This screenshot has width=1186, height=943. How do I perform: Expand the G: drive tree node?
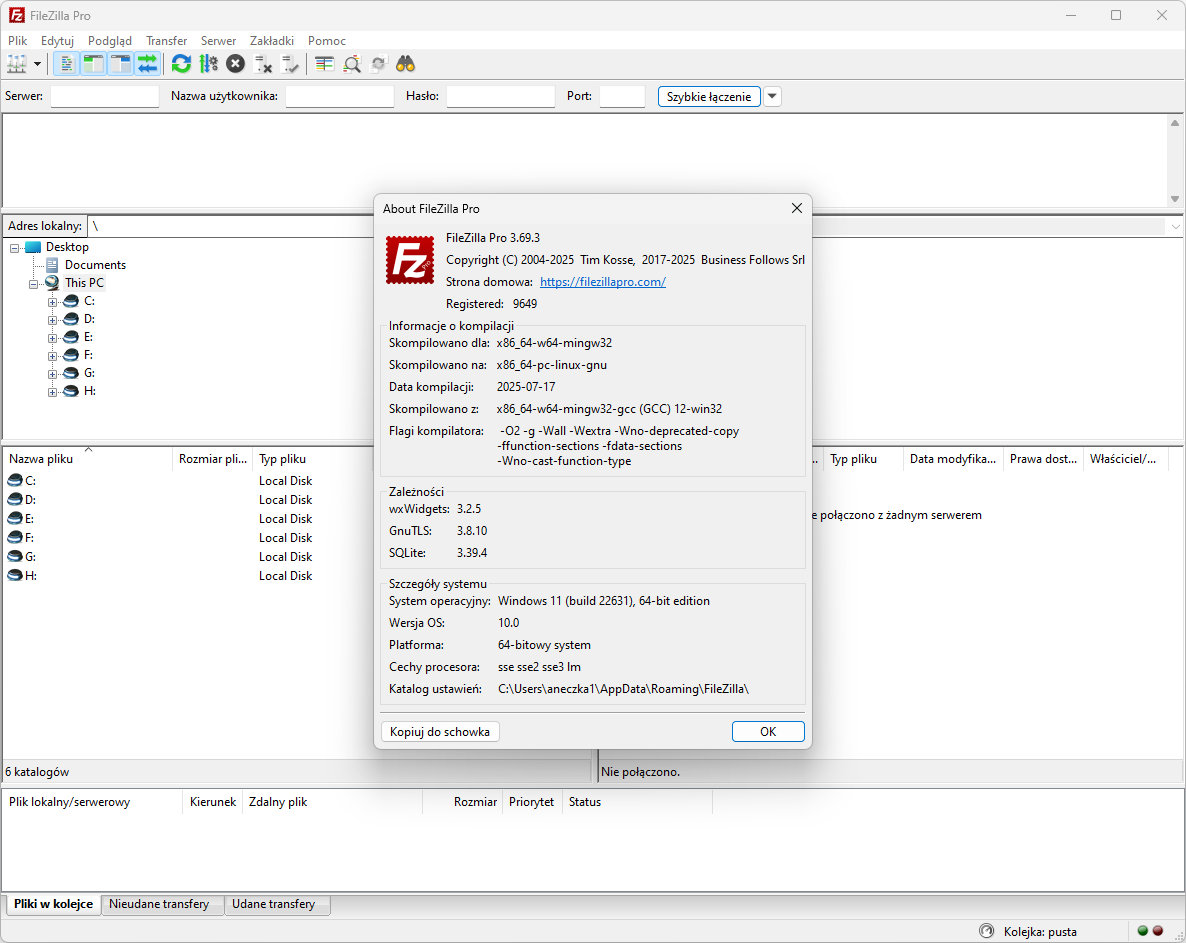click(52, 374)
